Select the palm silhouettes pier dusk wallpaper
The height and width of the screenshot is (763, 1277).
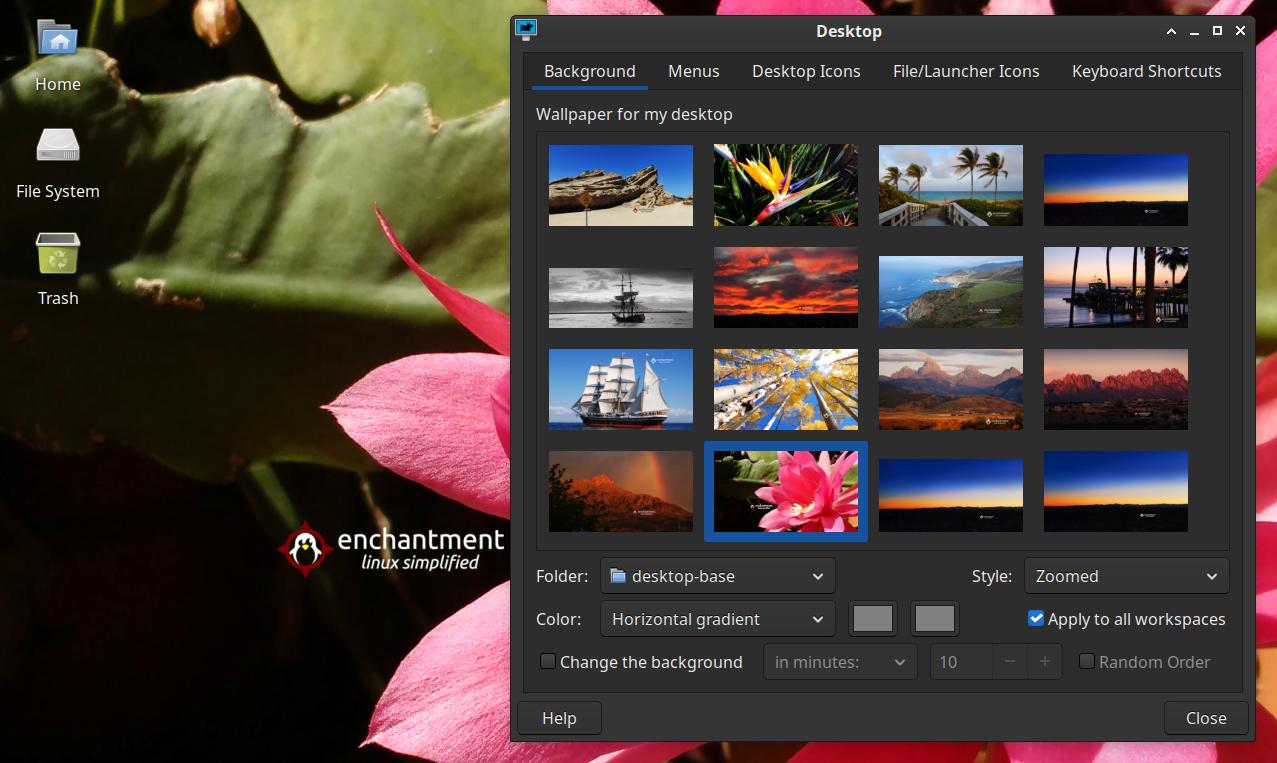(1116, 287)
